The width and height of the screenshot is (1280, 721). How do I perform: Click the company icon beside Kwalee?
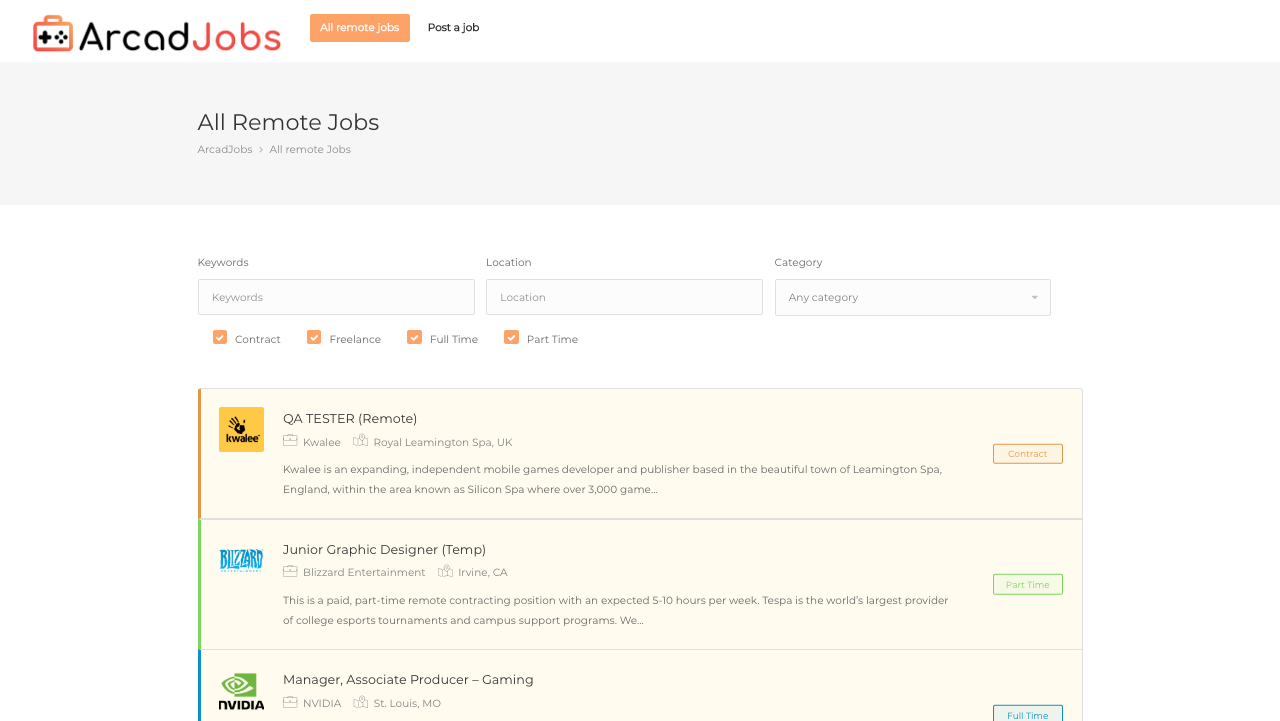click(x=289, y=440)
